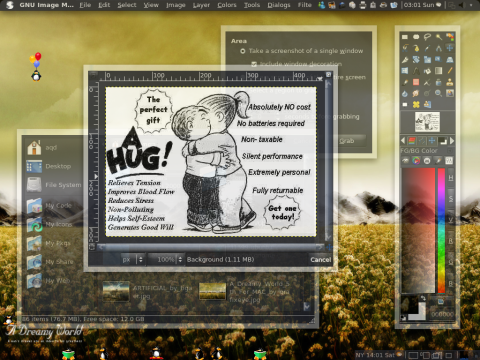480x360 pixels.
Task: Click the foreground color swatch
Action: coord(409,304)
